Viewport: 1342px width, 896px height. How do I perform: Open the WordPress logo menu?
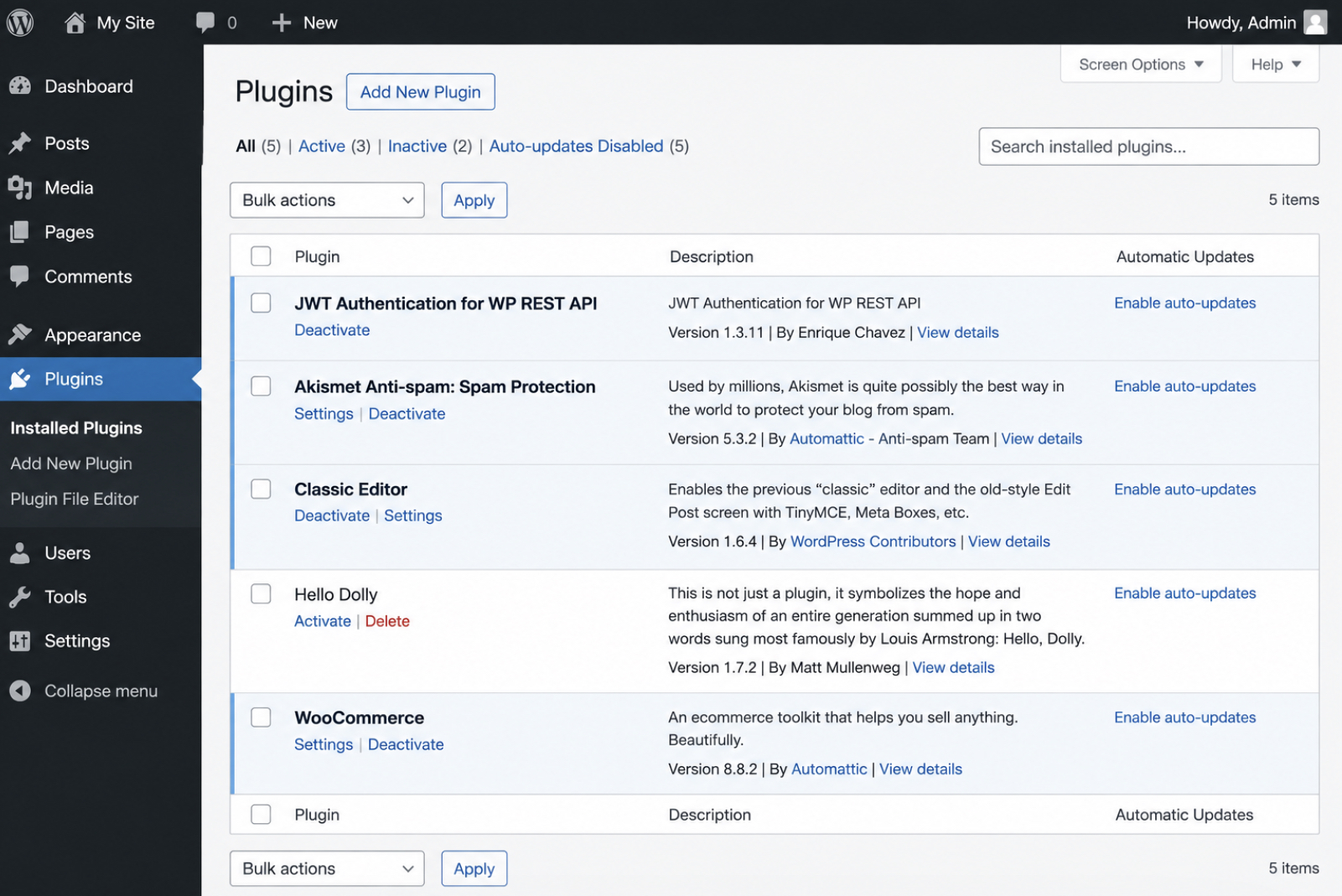point(20,23)
